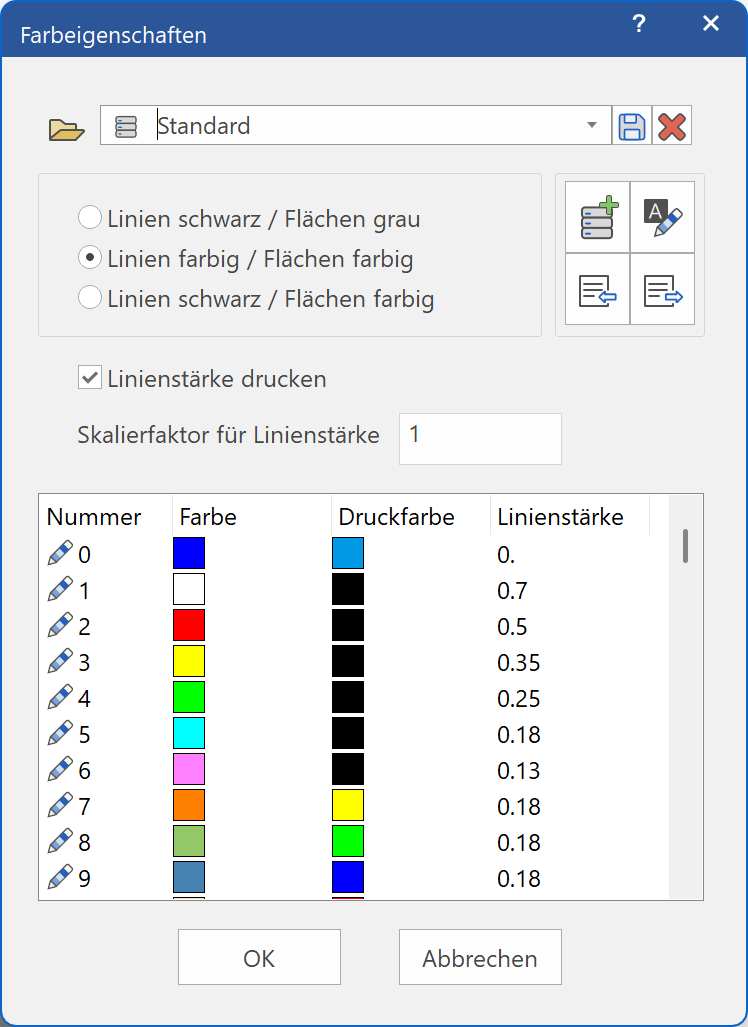
Task: Edit pen number 3 with the pencil icon
Action: pos(62,661)
